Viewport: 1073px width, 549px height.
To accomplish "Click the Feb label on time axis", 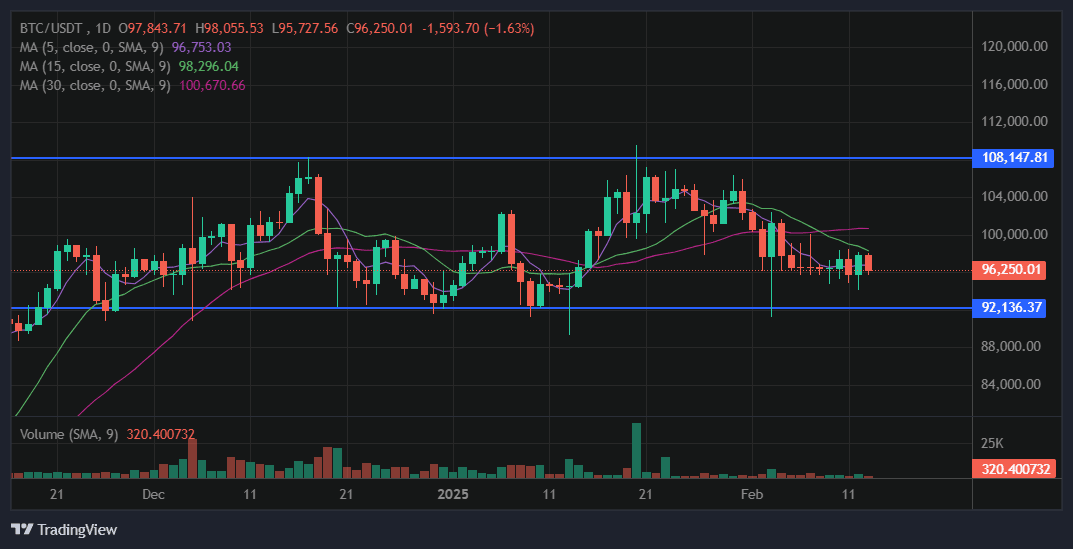I will pyautogui.click(x=751, y=495).
